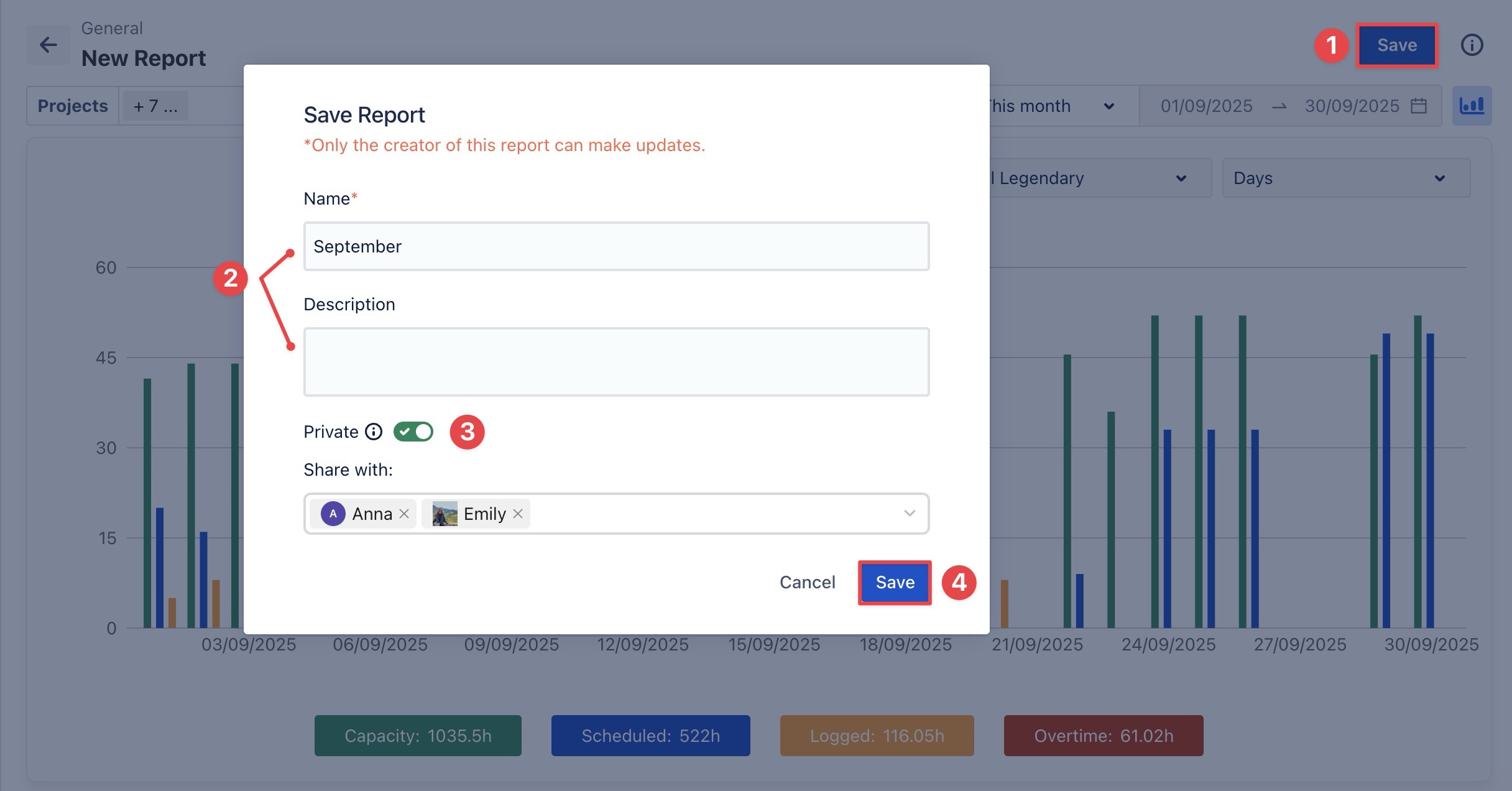This screenshot has height=791, width=1512.
Task: Click Cancel in Save Report dialog
Action: [x=807, y=583]
